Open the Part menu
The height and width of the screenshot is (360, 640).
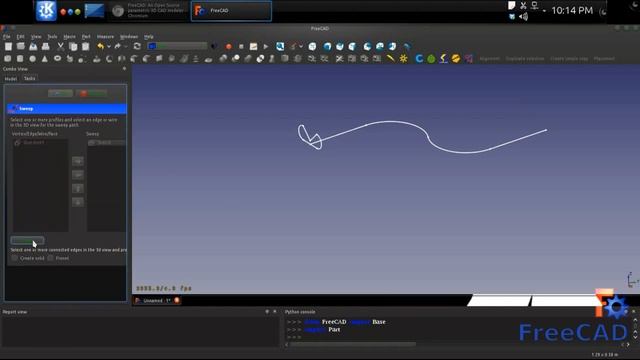[86, 37]
